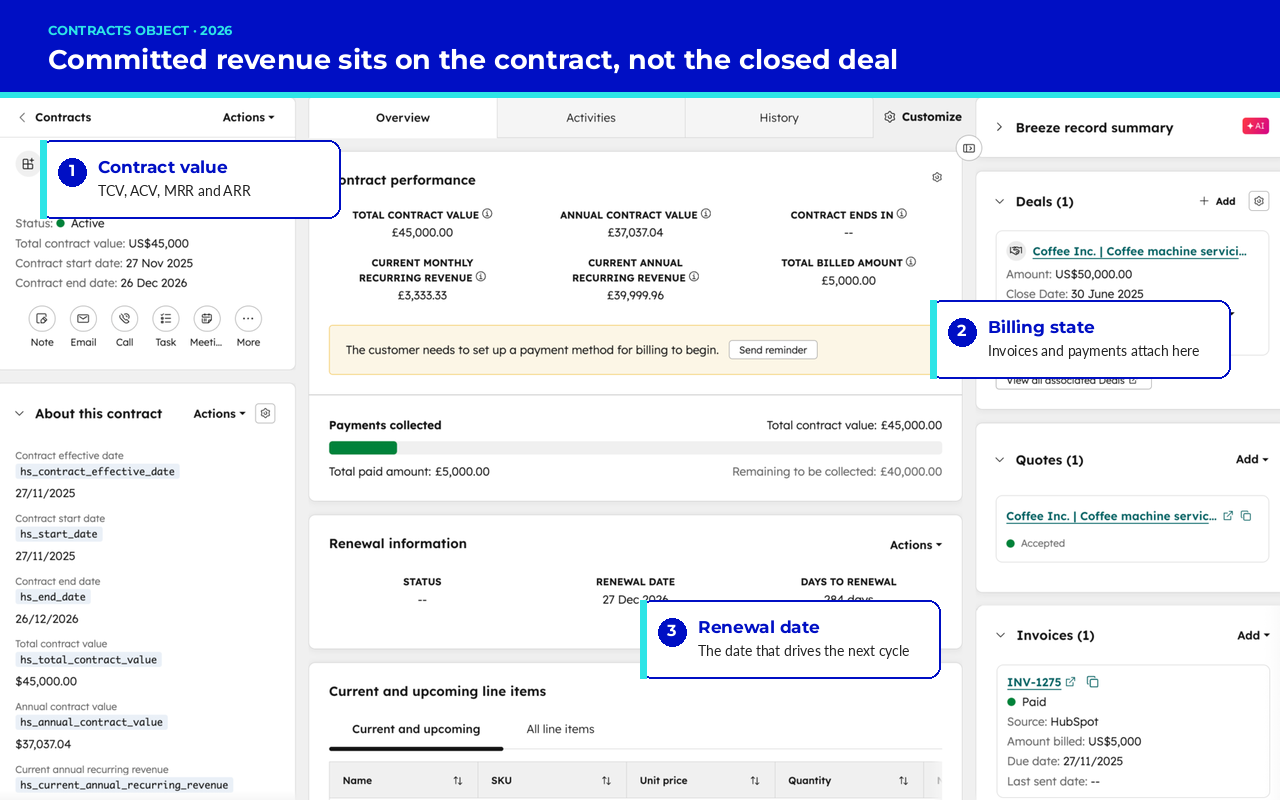The height and width of the screenshot is (800, 1280).
Task: Collapse the Deals section
Action: pos(999,201)
